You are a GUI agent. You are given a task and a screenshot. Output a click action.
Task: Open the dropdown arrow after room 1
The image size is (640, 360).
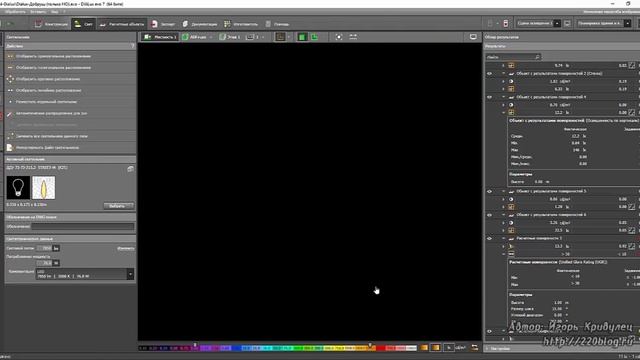click(x=263, y=37)
